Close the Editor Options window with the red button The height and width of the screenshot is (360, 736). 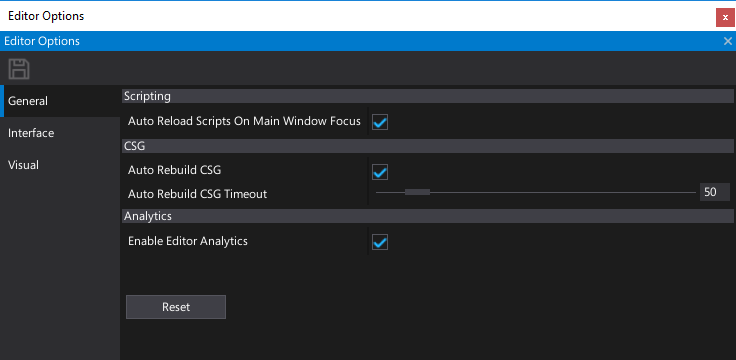725,17
